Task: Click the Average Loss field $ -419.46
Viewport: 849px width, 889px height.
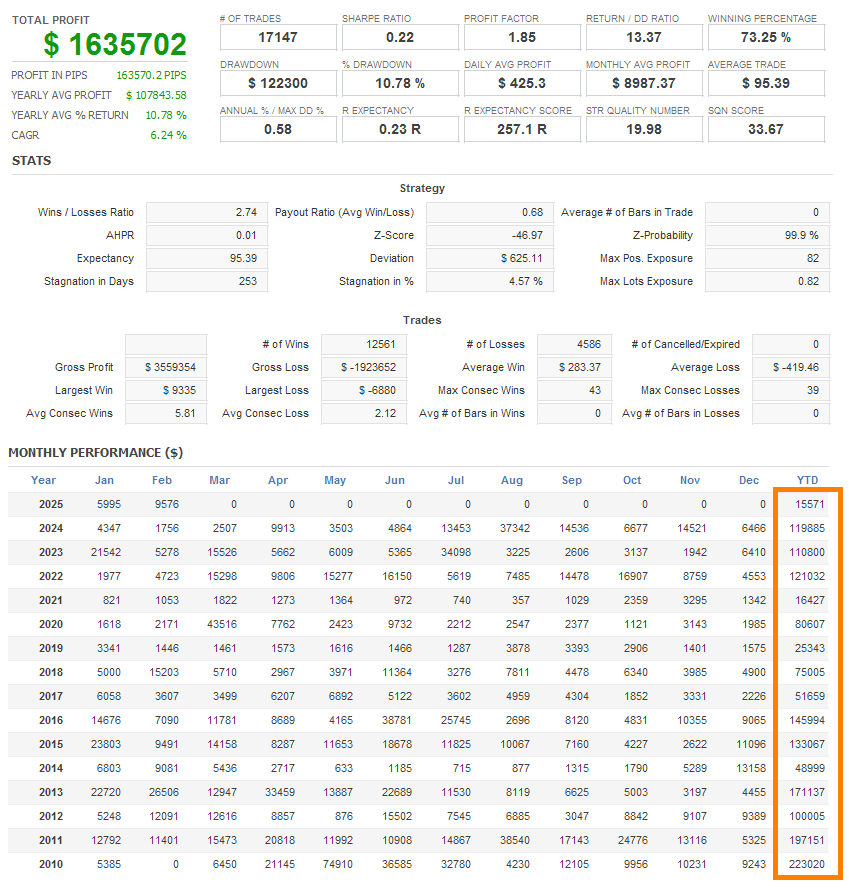Action: (x=791, y=367)
